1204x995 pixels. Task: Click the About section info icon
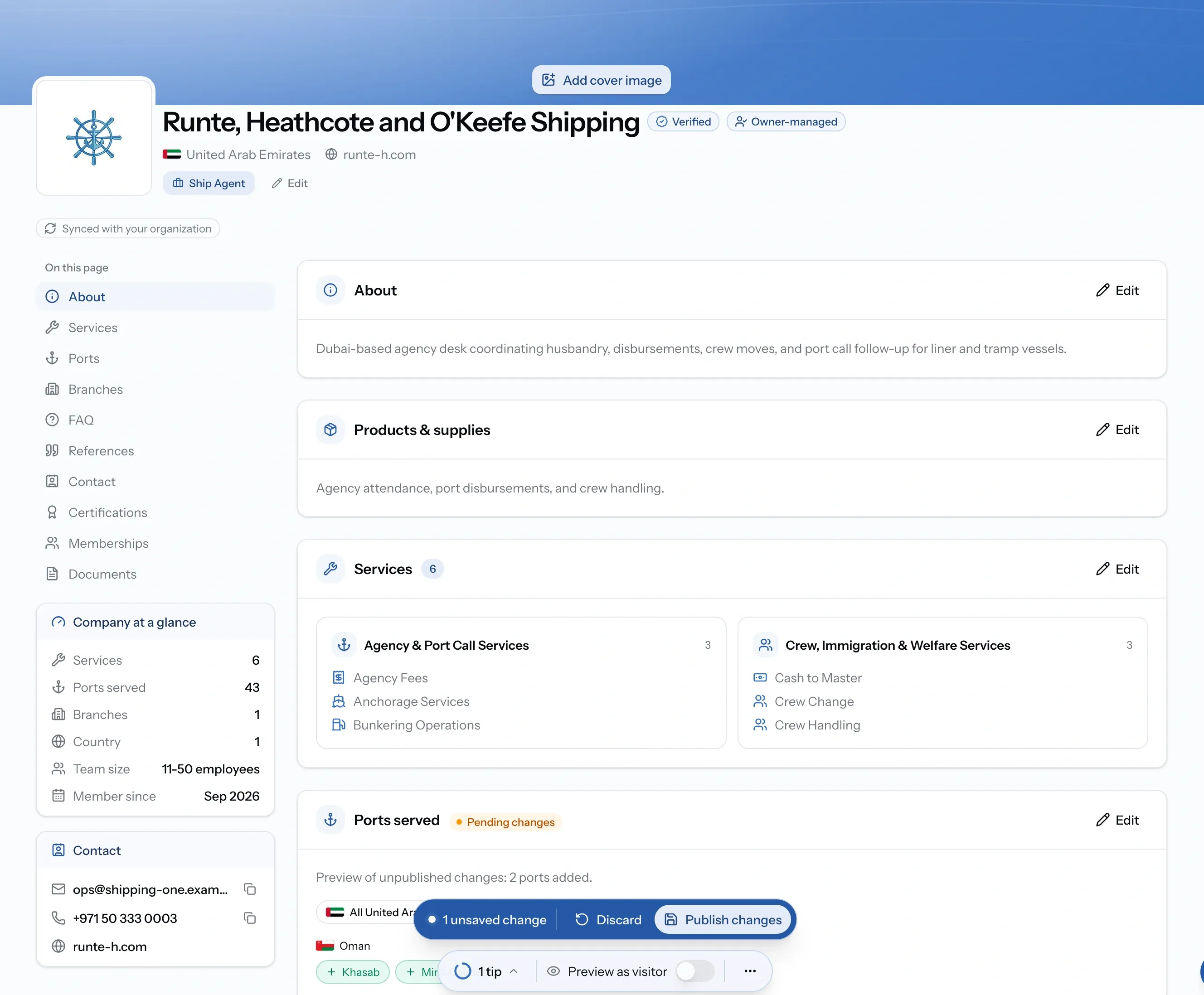pyautogui.click(x=330, y=290)
